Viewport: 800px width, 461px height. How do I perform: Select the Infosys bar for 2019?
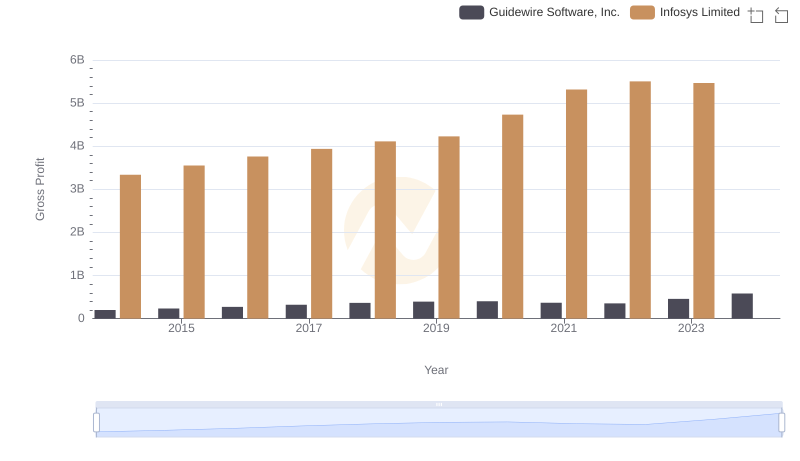pos(449,227)
